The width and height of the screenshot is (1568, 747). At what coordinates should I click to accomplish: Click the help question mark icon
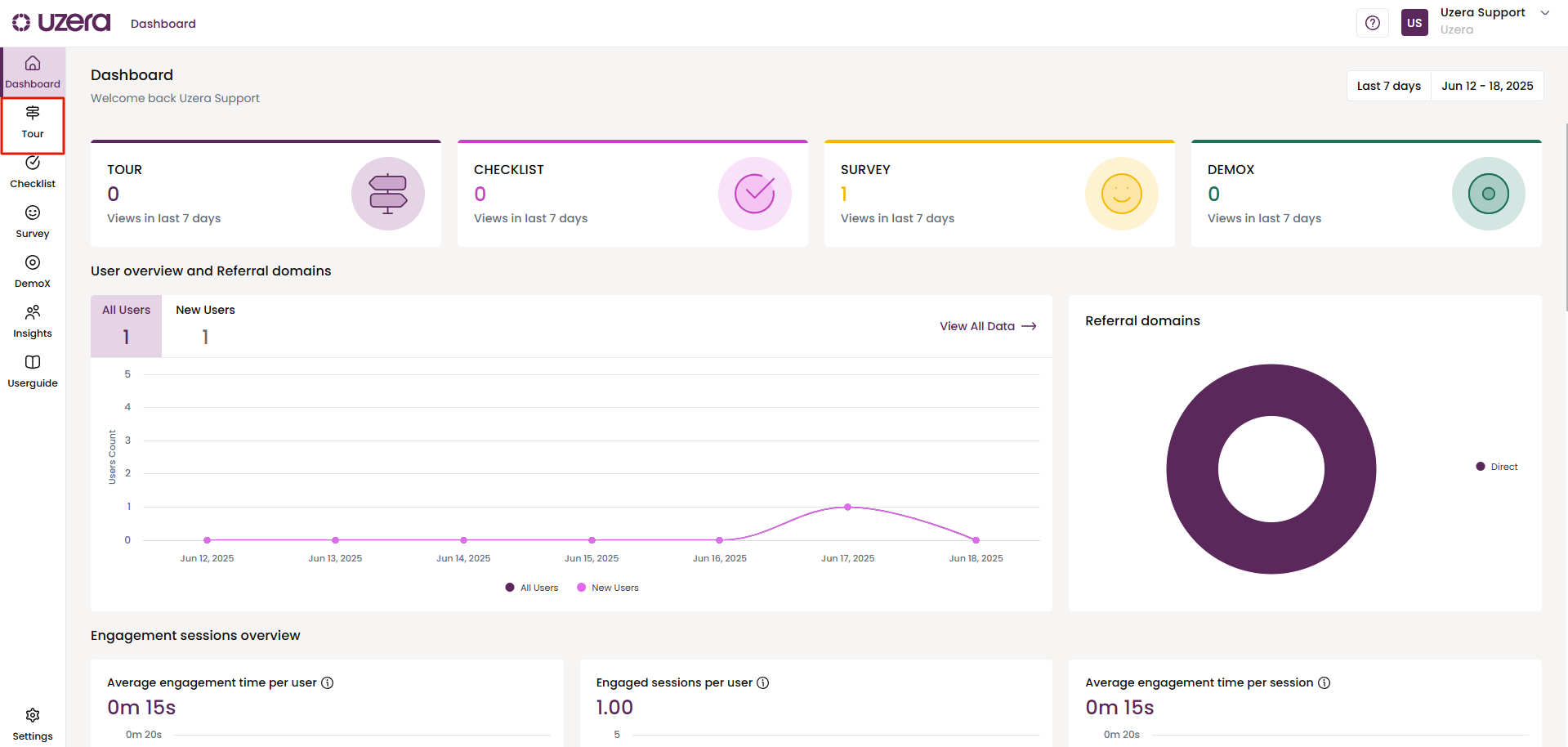[1373, 23]
